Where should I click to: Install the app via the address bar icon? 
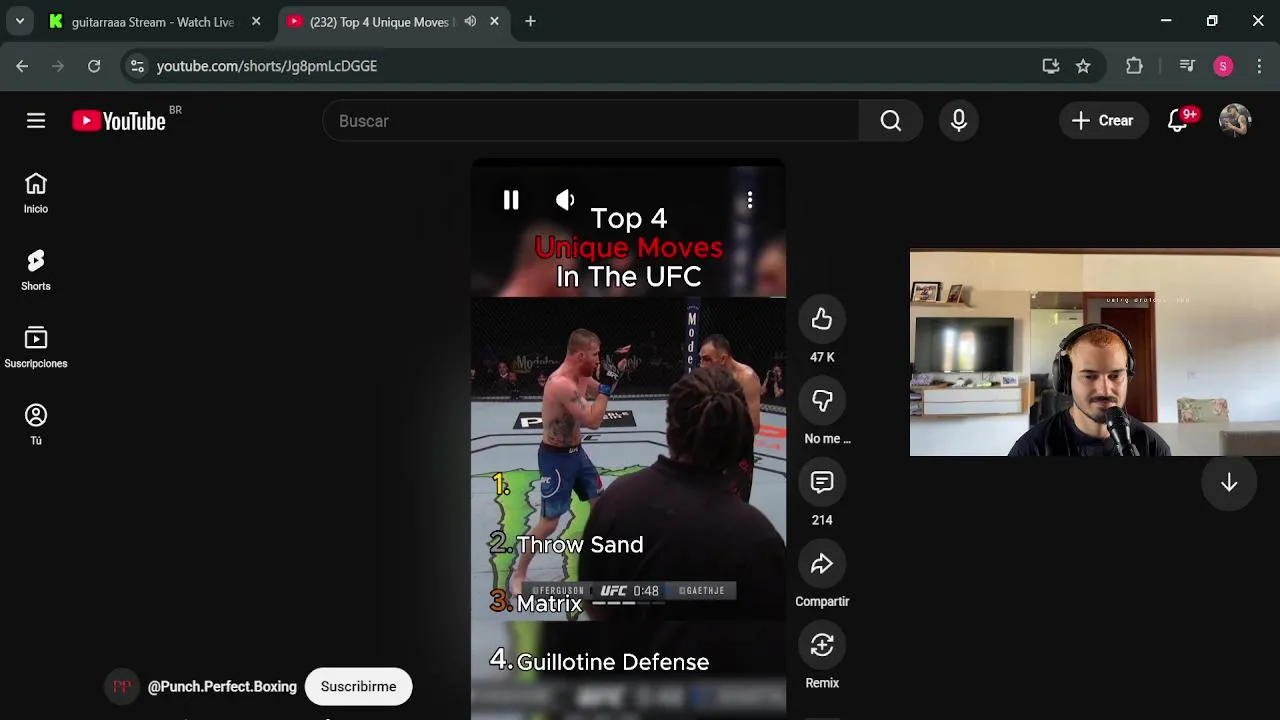tap(1050, 66)
